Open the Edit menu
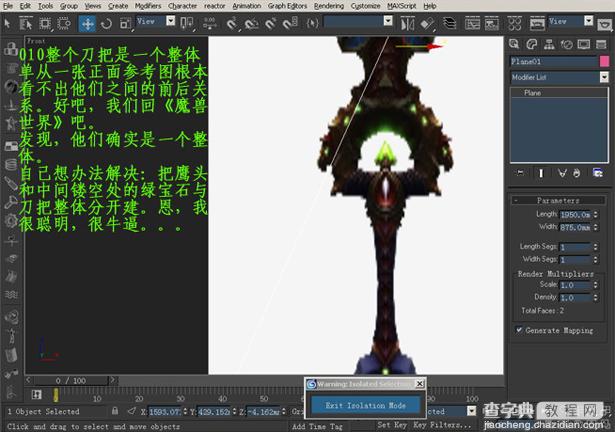615x432 pixels. [25, 6]
